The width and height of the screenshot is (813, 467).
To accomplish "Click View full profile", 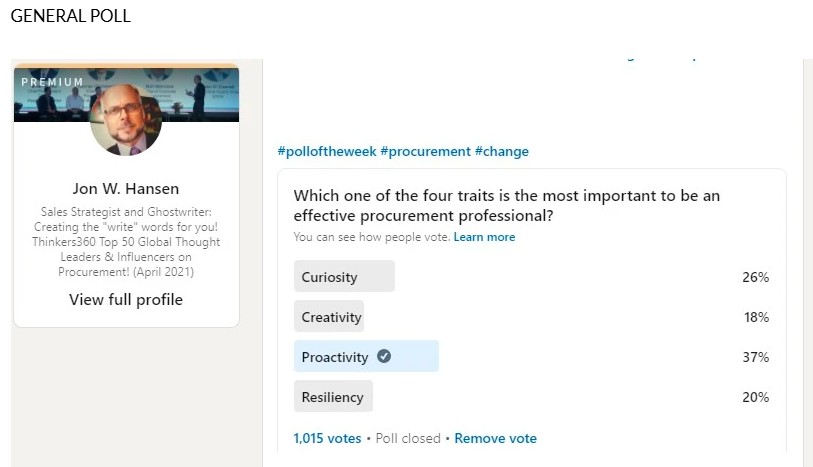I will (126, 299).
